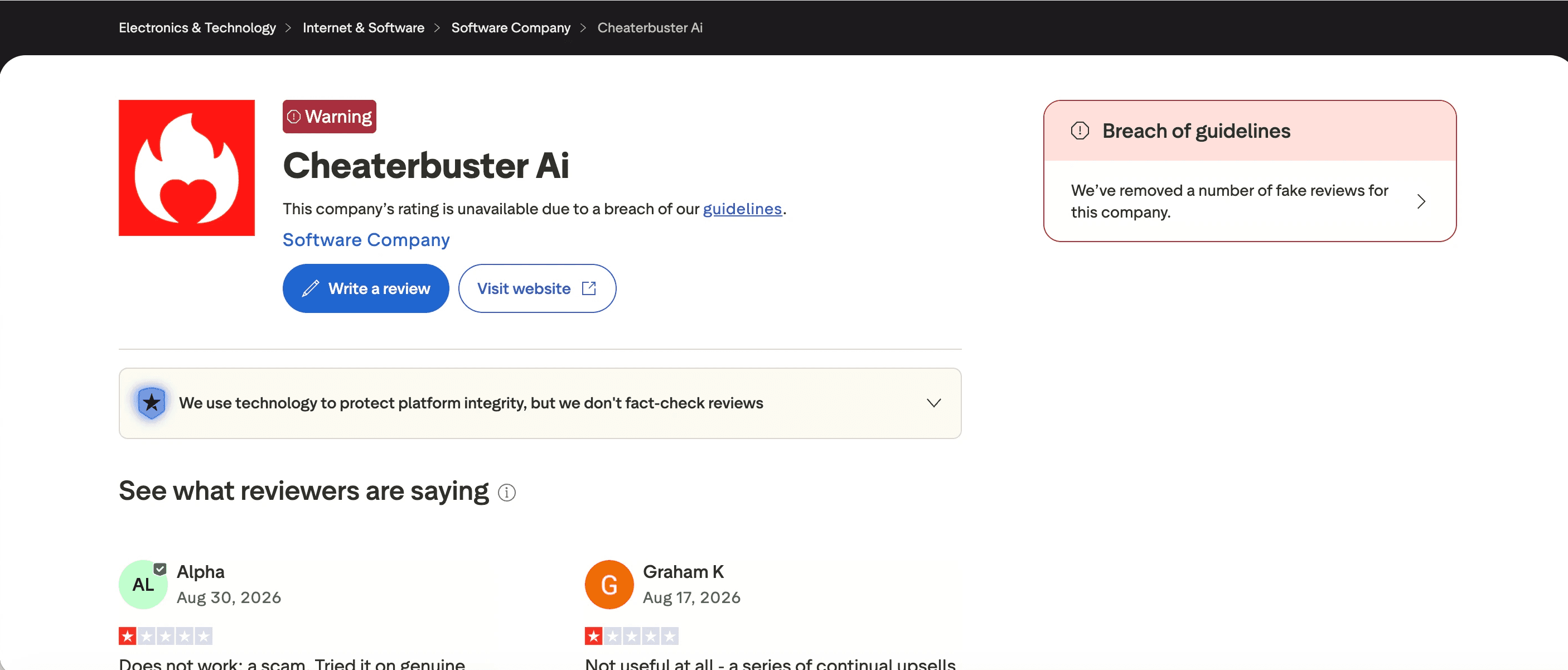Go to Internet & Software breadcrumb

point(364,27)
